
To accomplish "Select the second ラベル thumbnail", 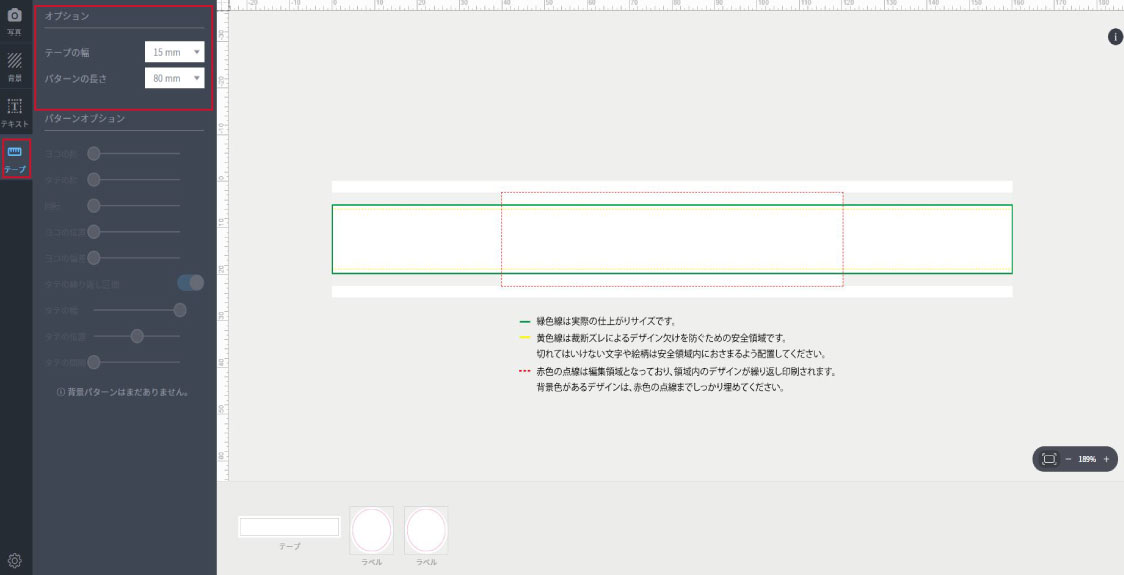I will tap(426, 530).
